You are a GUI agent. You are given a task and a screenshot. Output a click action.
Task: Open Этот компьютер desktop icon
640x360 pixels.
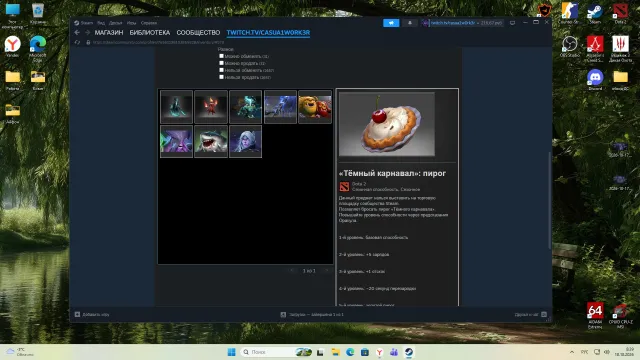click(x=13, y=16)
